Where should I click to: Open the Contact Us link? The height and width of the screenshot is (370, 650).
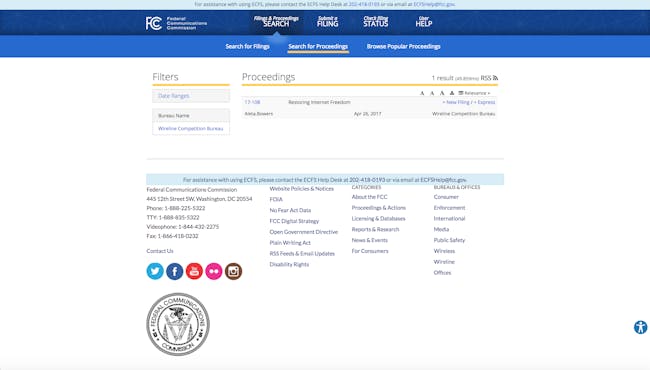[x=160, y=251]
